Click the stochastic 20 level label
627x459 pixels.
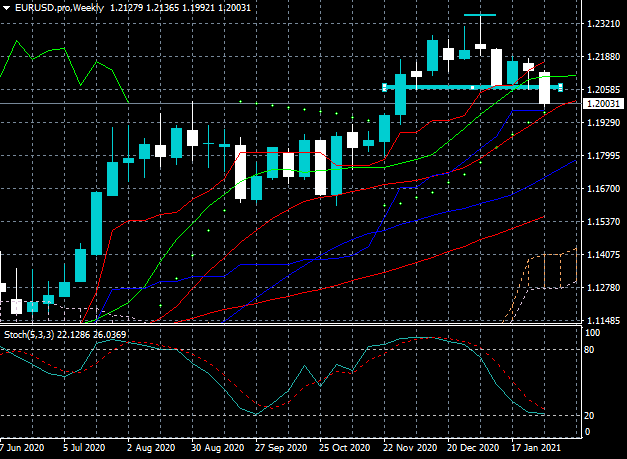tap(589, 416)
